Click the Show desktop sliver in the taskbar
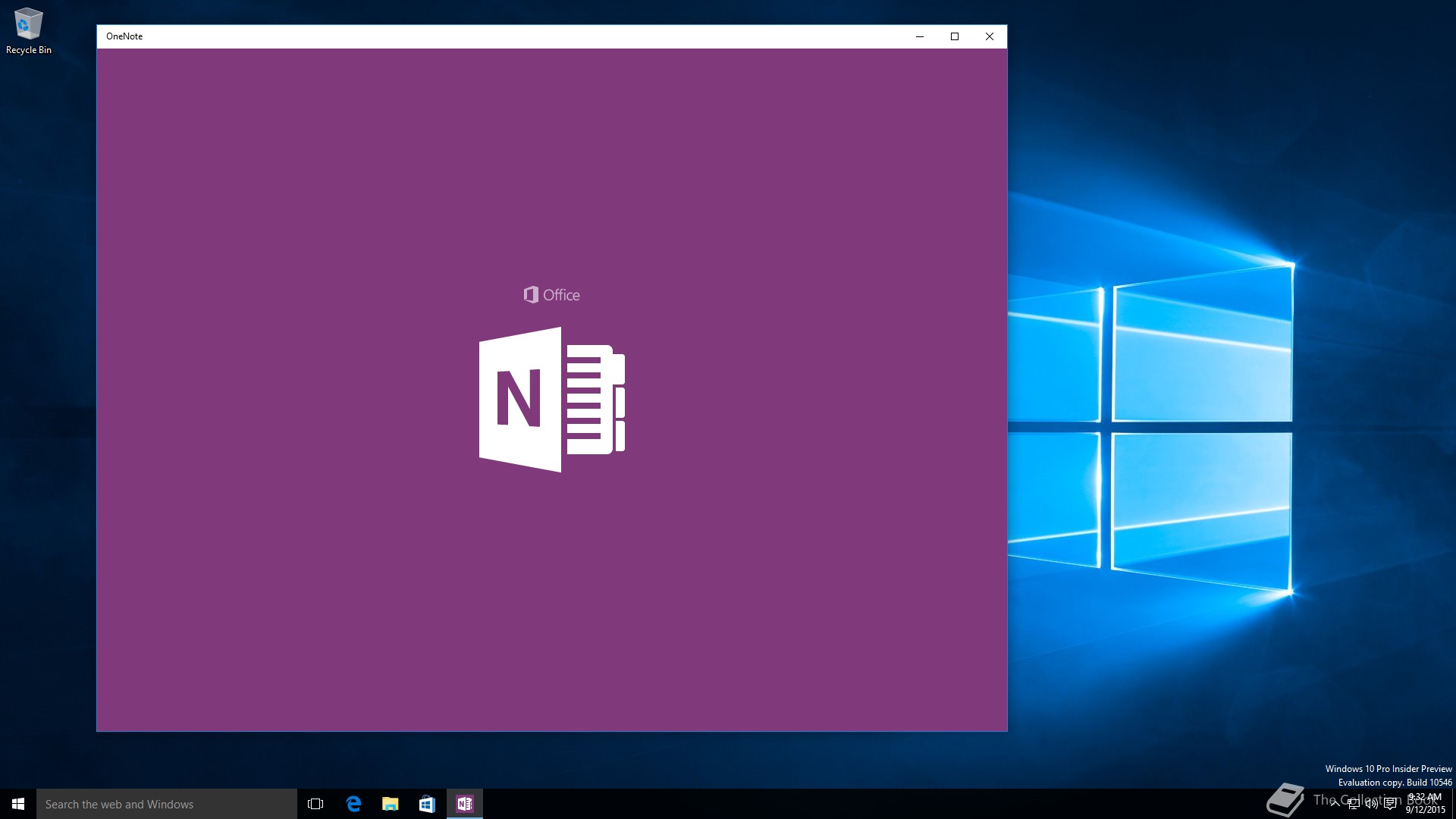The width and height of the screenshot is (1456, 819). (1453, 804)
